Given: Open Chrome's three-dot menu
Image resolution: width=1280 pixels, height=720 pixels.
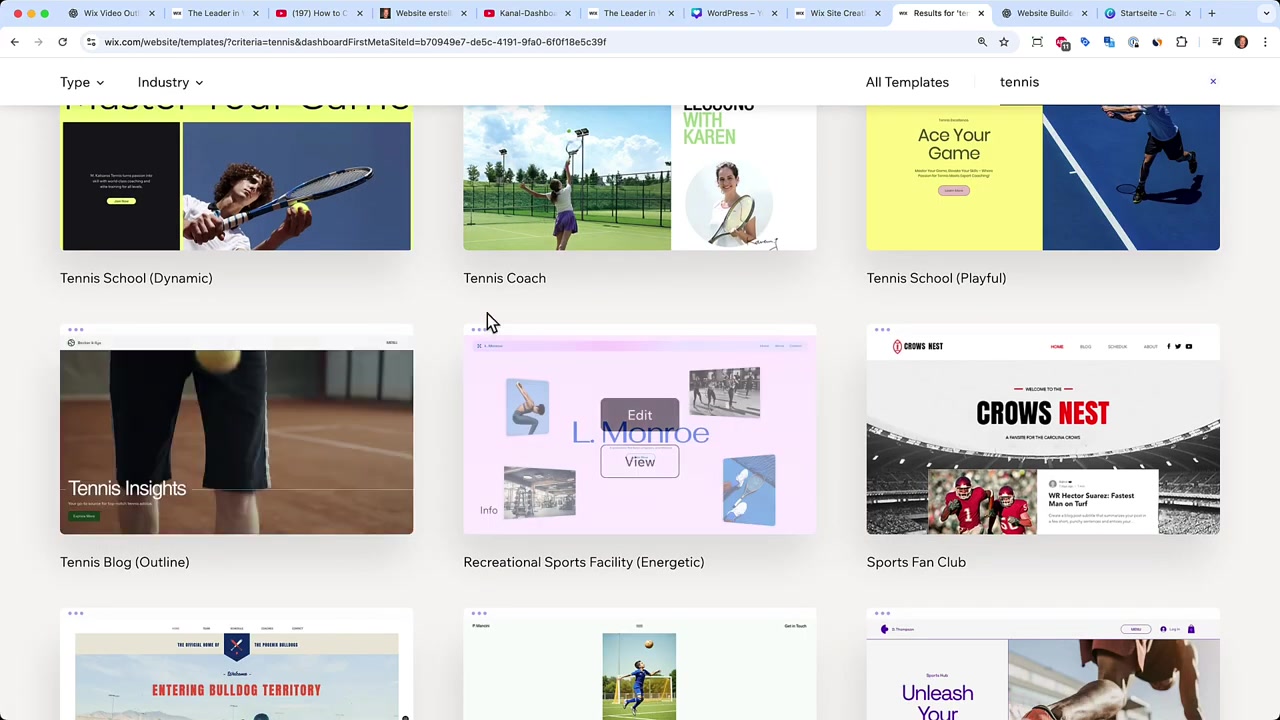Looking at the screenshot, I should click(x=1265, y=42).
